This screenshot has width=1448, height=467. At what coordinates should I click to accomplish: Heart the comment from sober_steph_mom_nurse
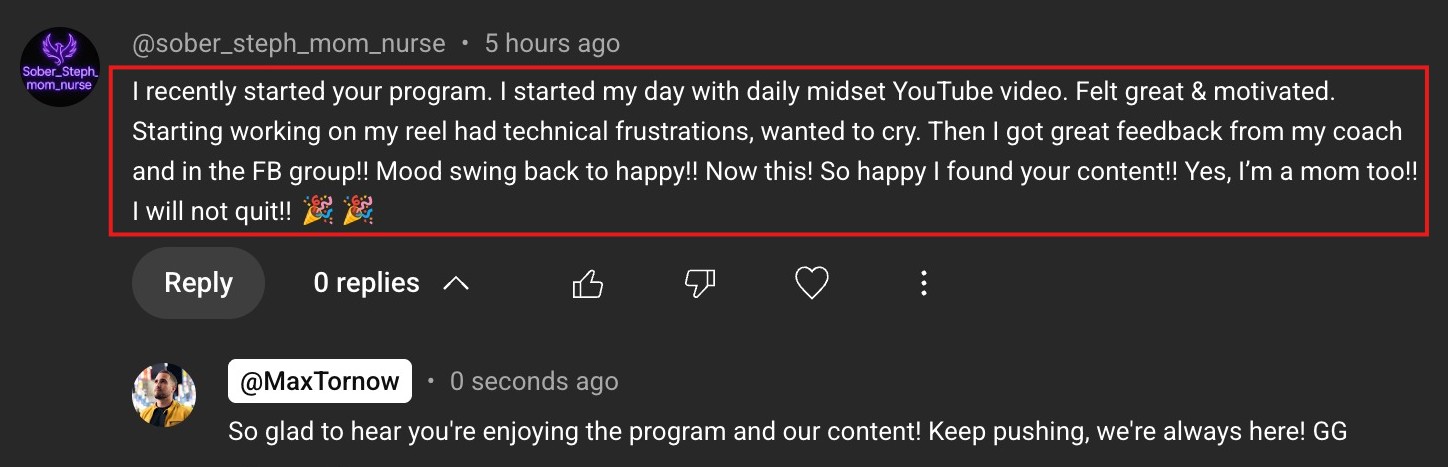point(811,284)
